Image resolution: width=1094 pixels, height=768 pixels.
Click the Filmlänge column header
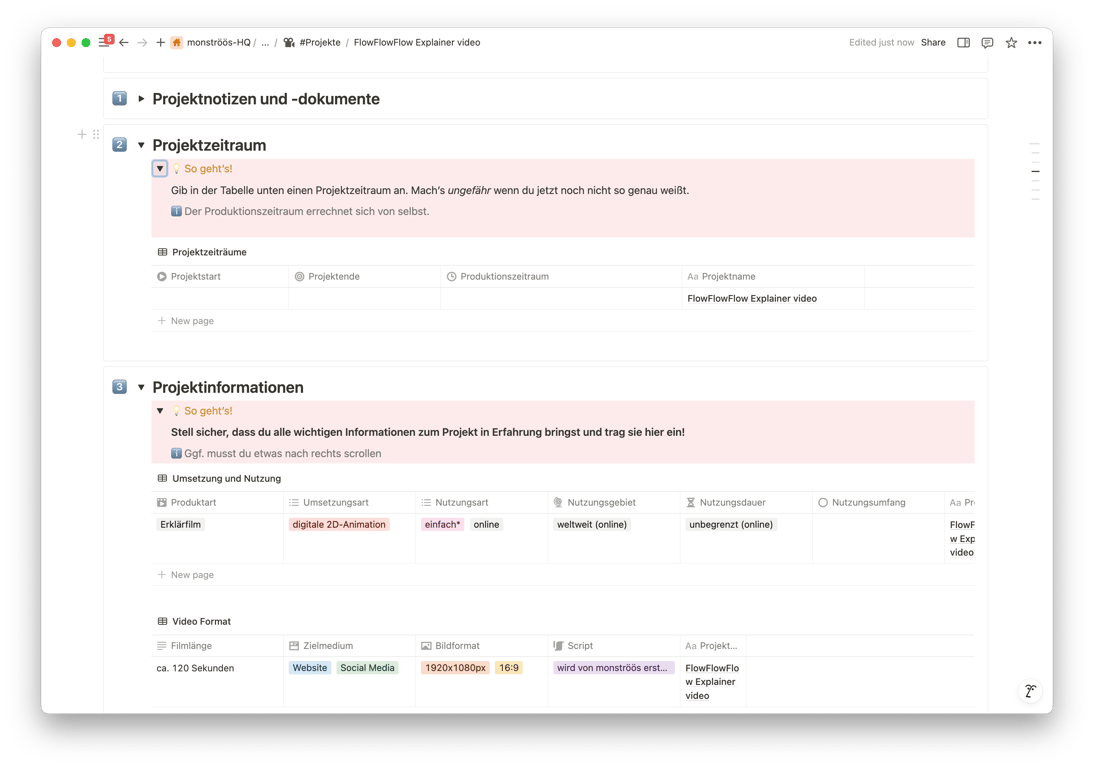coord(217,646)
